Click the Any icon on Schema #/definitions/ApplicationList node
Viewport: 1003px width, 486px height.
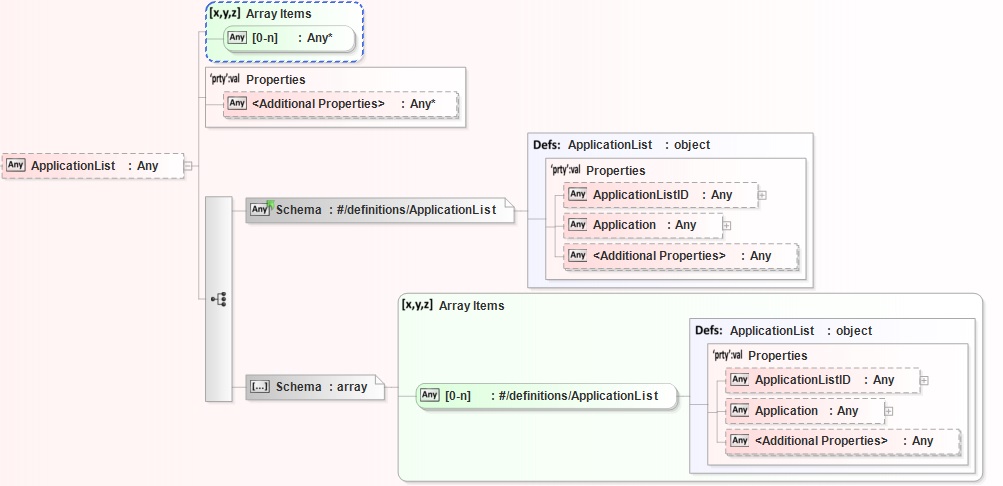[259, 210]
